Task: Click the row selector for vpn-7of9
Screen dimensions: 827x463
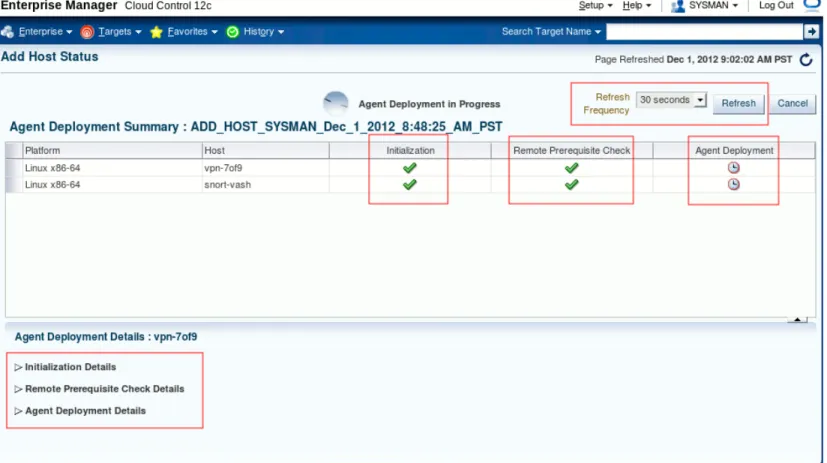Action: pos(14,168)
